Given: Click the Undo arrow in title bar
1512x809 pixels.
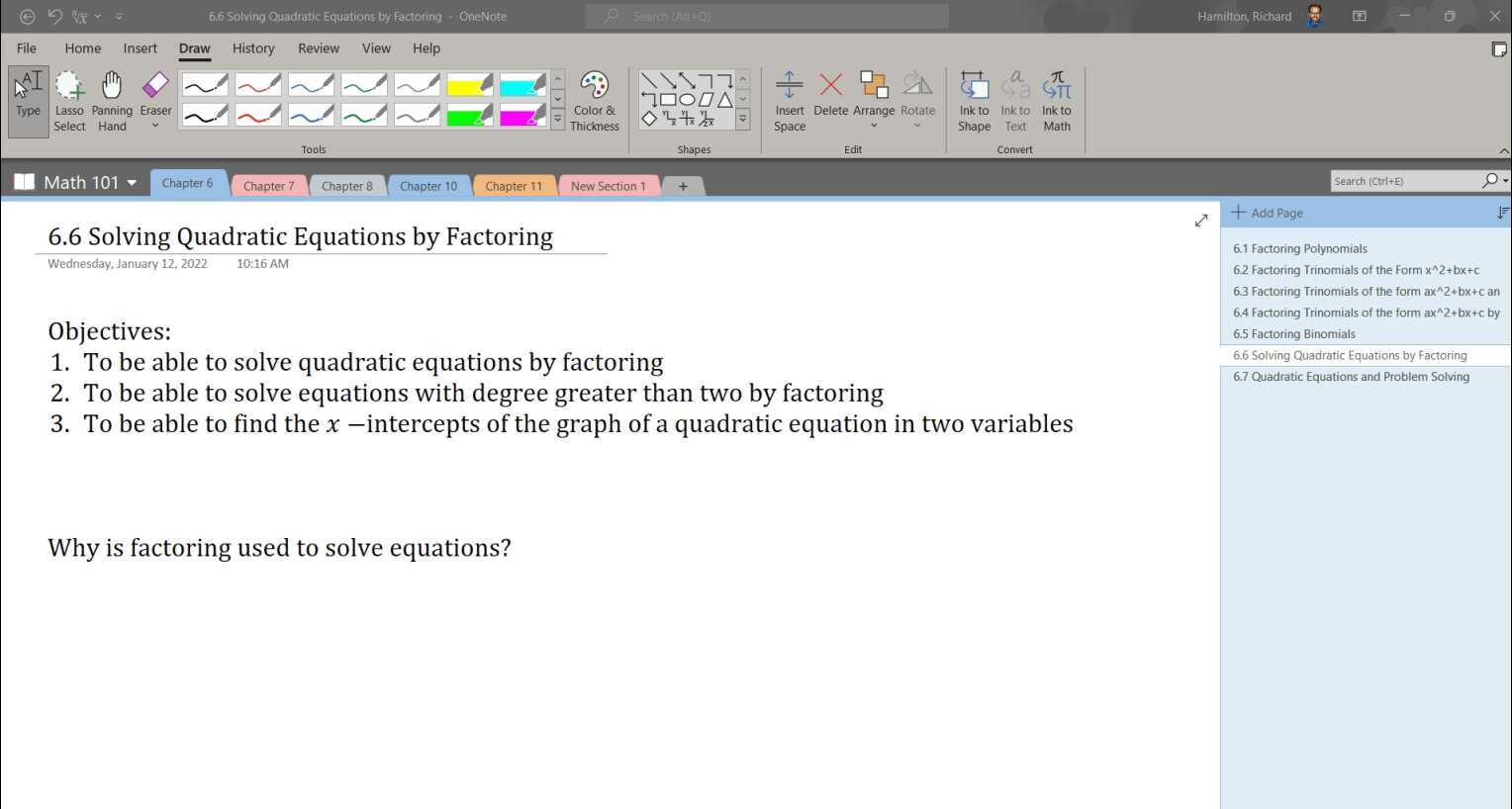Looking at the screenshot, I should 55,16.
